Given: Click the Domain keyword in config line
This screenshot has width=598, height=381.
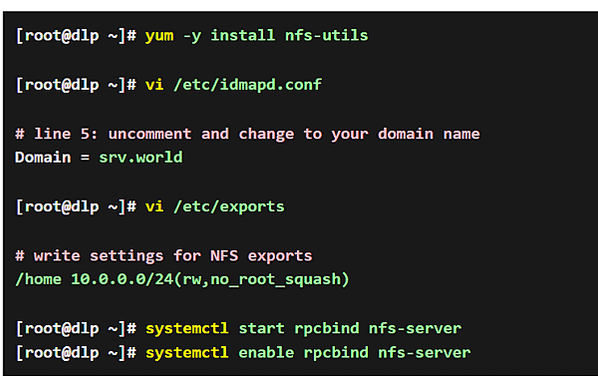Looking at the screenshot, I should pos(43,158).
